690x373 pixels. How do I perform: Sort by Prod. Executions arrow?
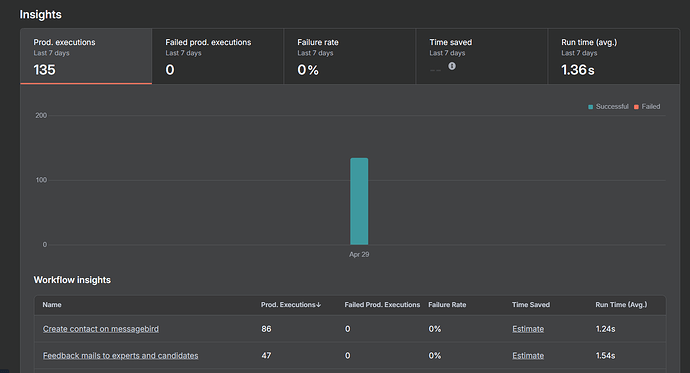point(319,305)
